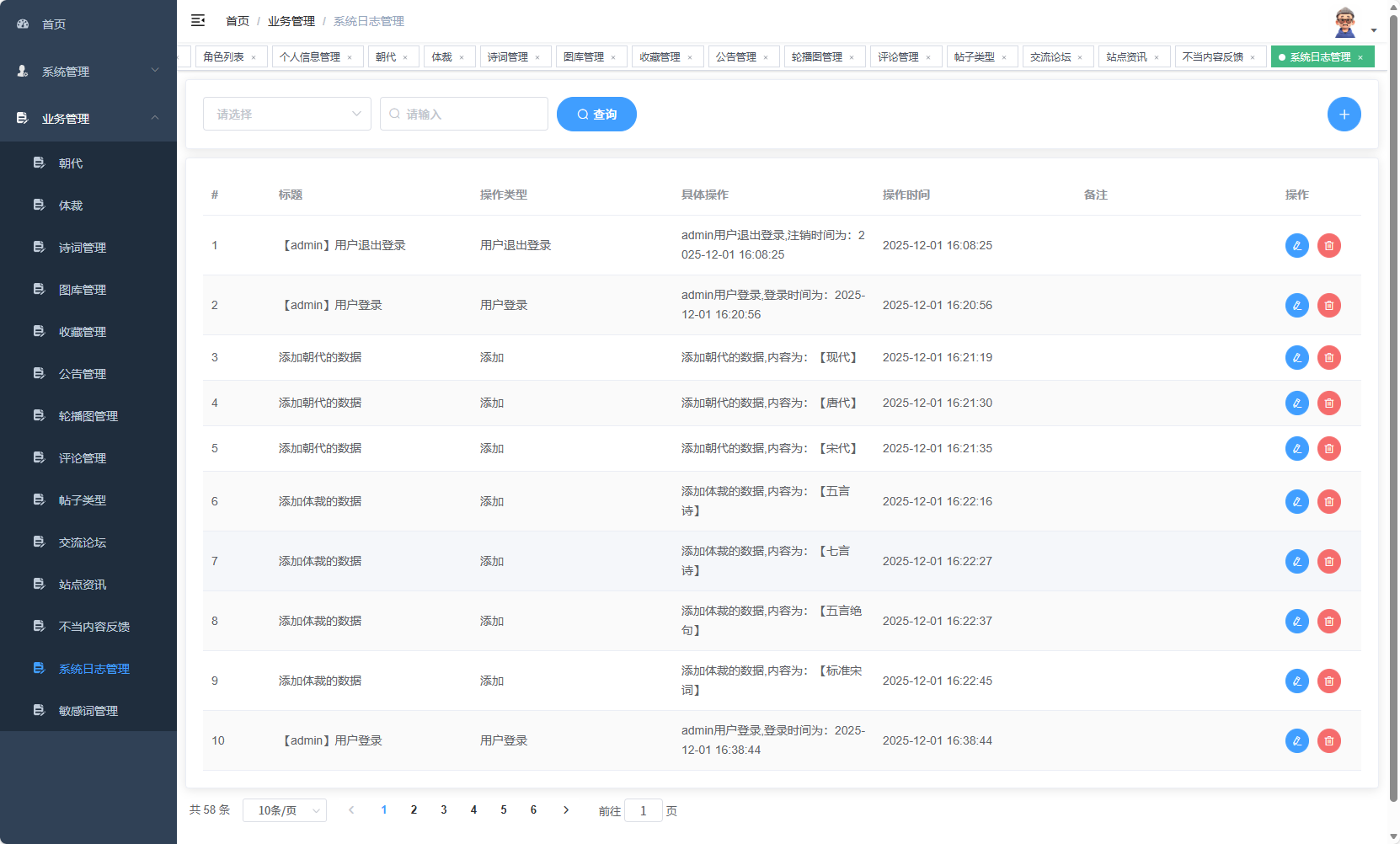Open the 请选择 filter dropdown

pyautogui.click(x=286, y=114)
